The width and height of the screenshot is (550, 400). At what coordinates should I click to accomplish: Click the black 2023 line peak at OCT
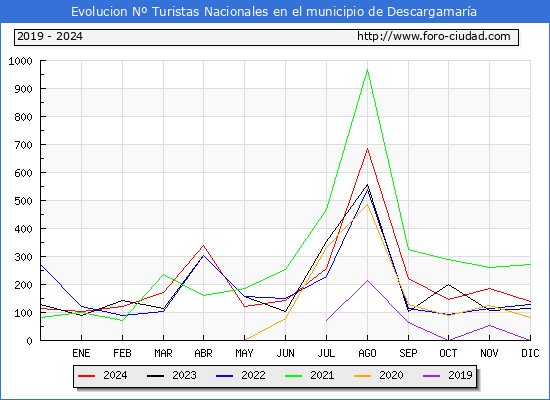point(448,285)
